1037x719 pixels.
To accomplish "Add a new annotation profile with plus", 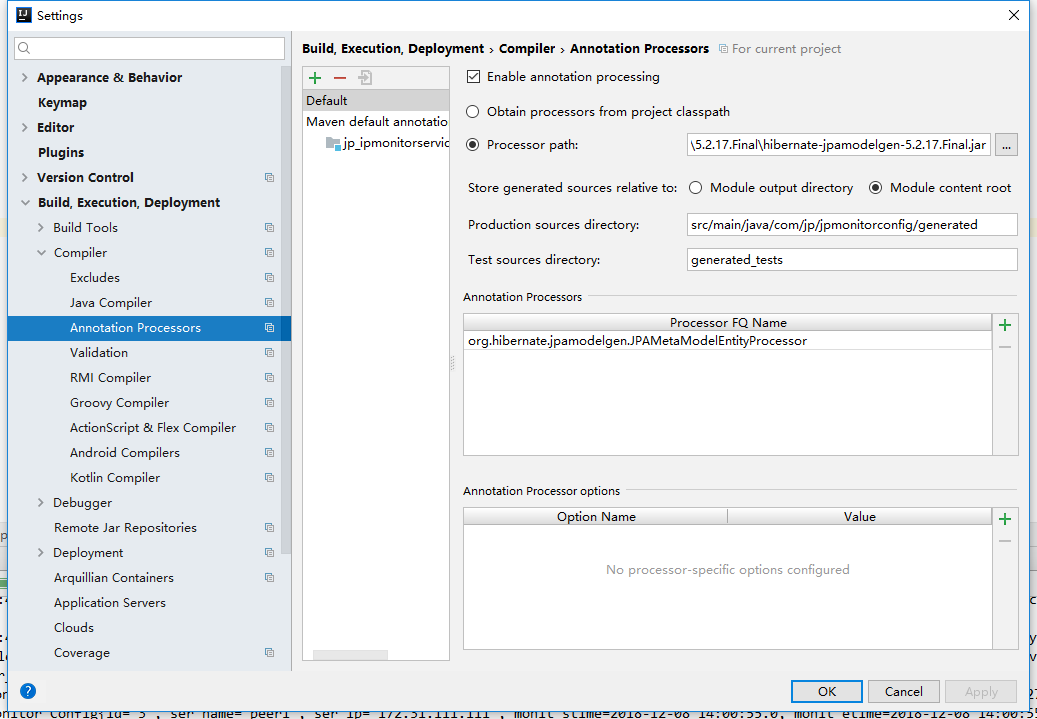I will click(315, 78).
